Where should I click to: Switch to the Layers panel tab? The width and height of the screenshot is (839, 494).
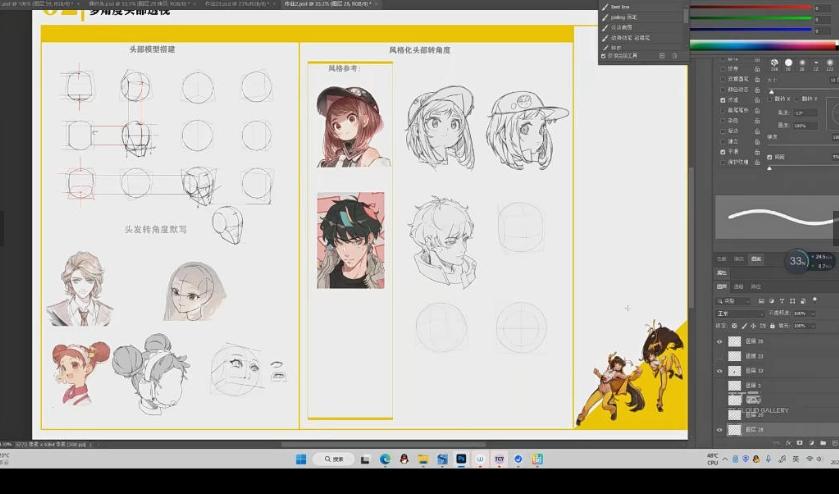pos(722,286)
